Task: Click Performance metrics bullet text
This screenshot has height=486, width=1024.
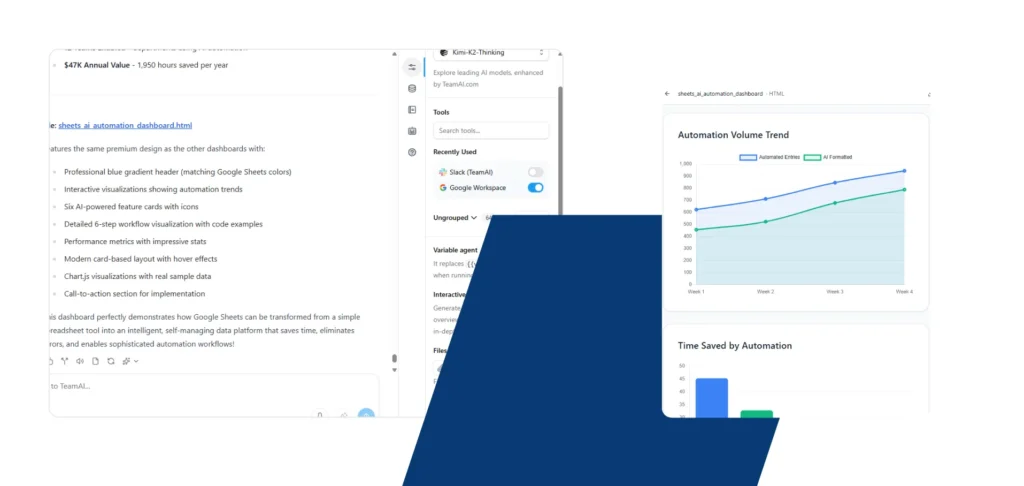Action: [135, 242]
